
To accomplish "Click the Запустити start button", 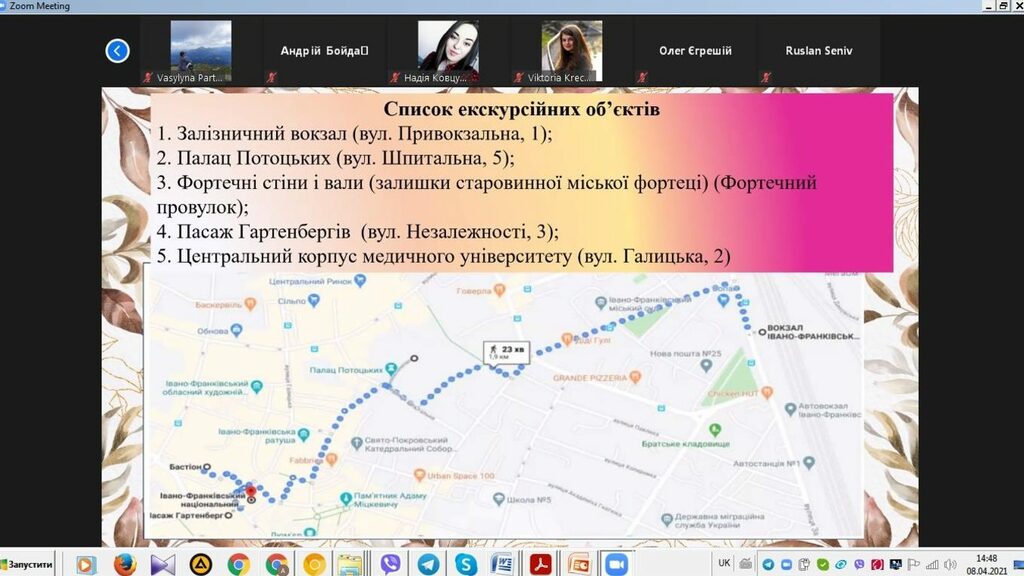I will pos(27,565).
